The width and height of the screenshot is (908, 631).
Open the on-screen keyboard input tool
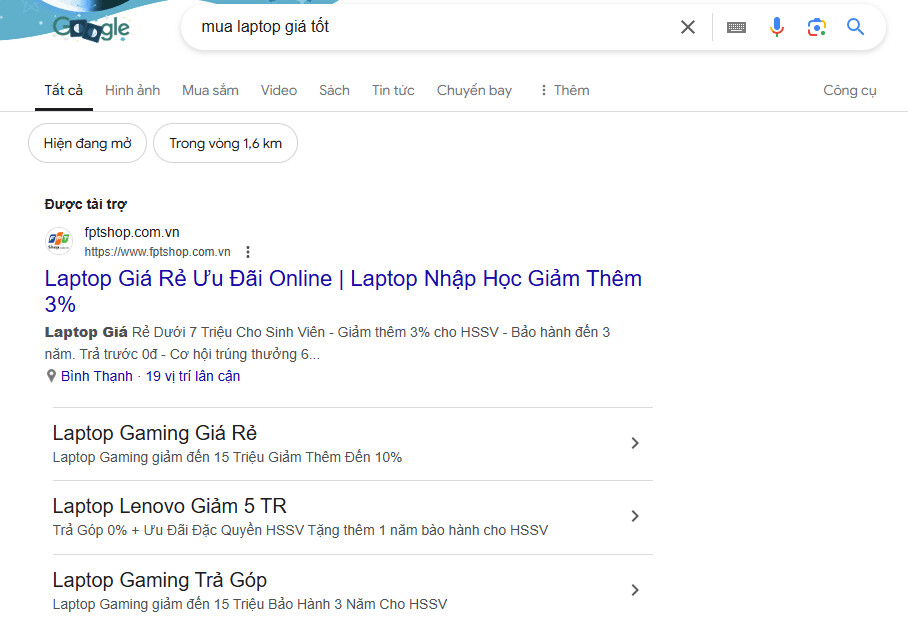pos(736,27)
